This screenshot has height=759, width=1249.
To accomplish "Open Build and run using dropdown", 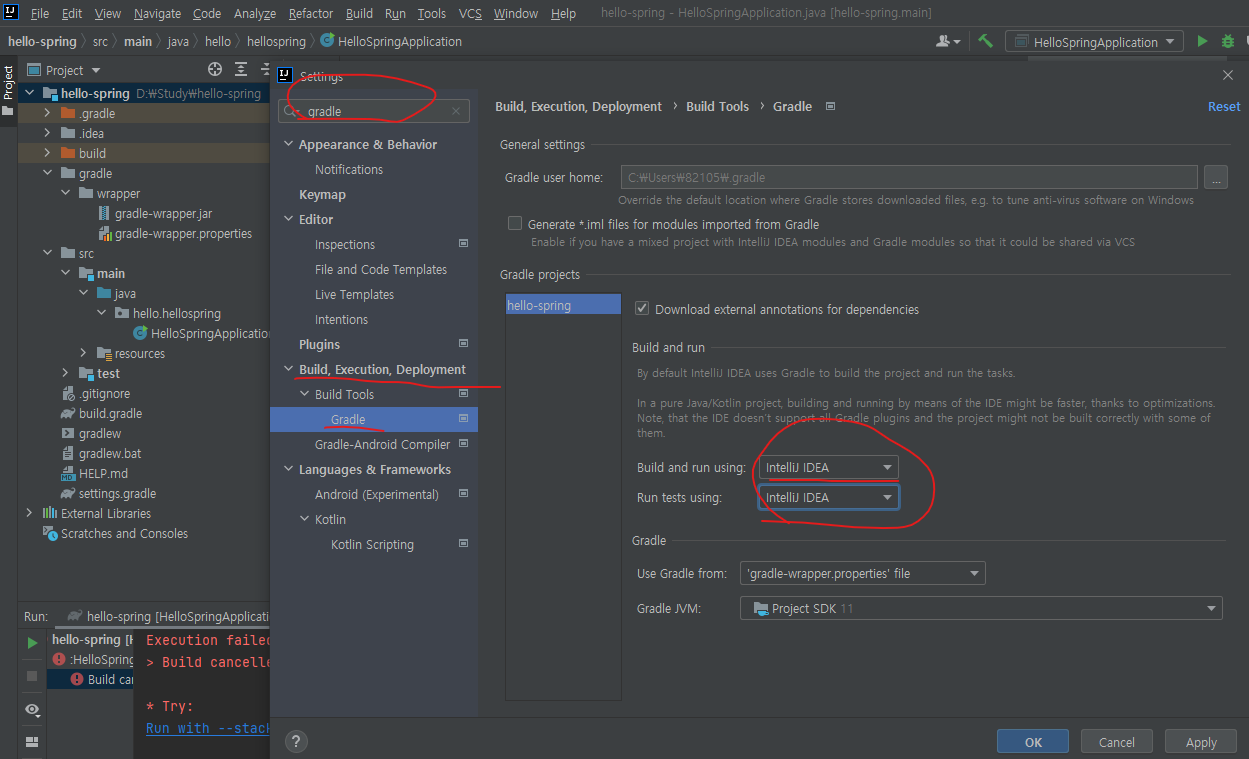I will [828, 467].
